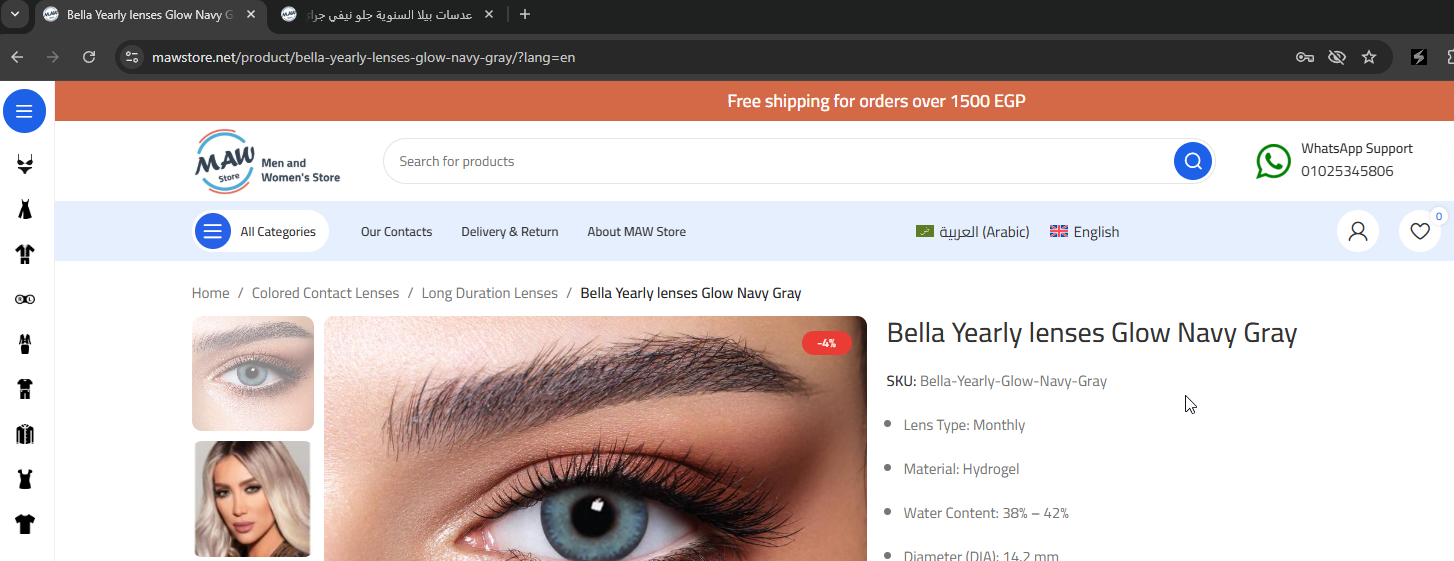Image resolution: width=1454 pixels, height=561 pixels.
Task: Expand the All Categories dropdown
Action: point(261,232)
